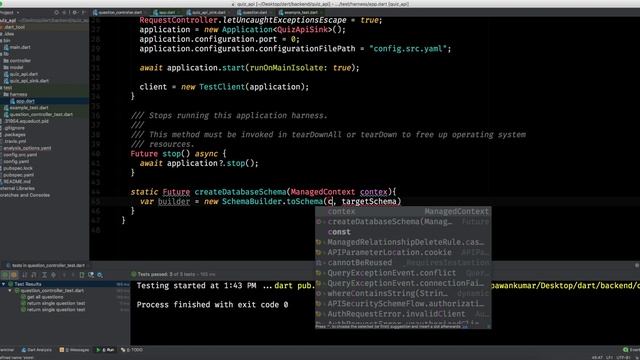This screenshot has width=640, height=360.
Task: Select pubspec.lock in project tree
Action: point(18,168)
